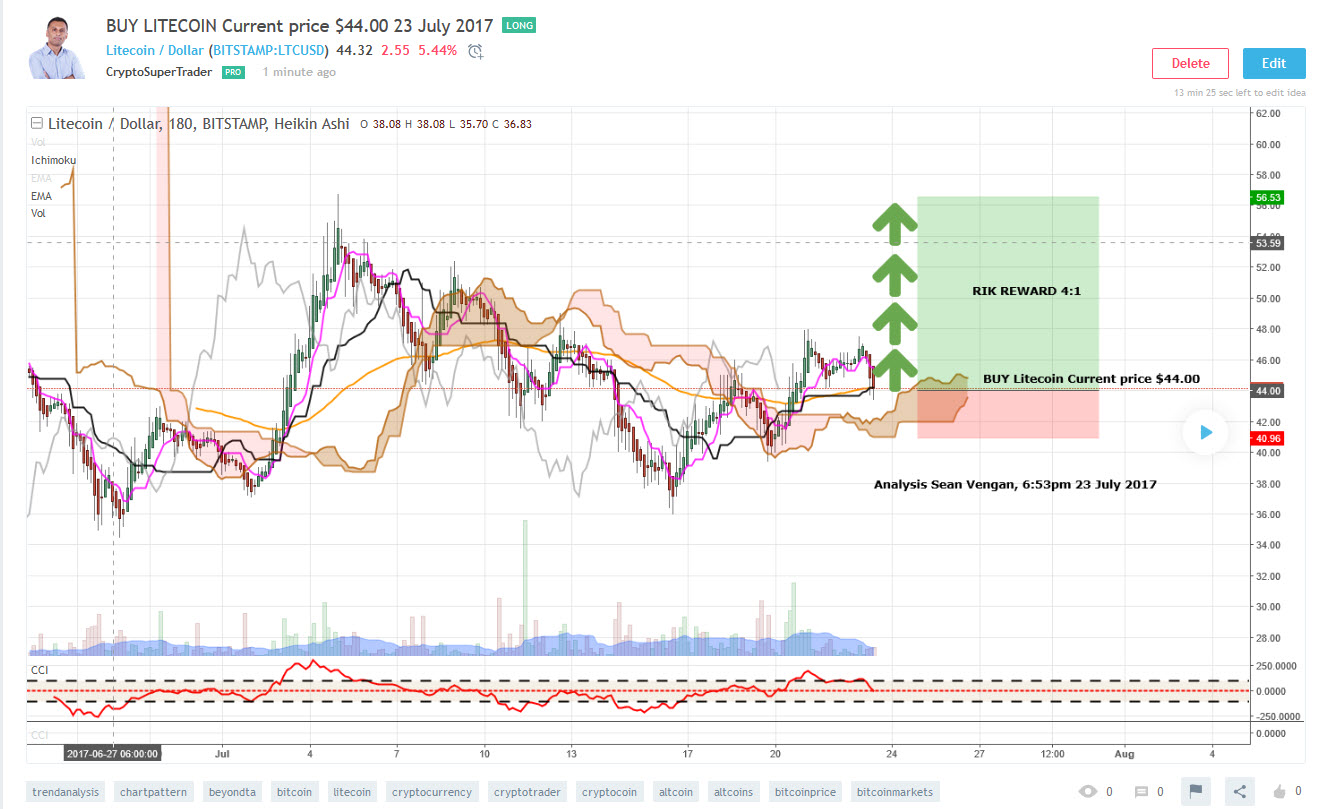Screen dimensions: 1323x809
Task: Open the cryptocurrency tag
Action: point(432,792)
